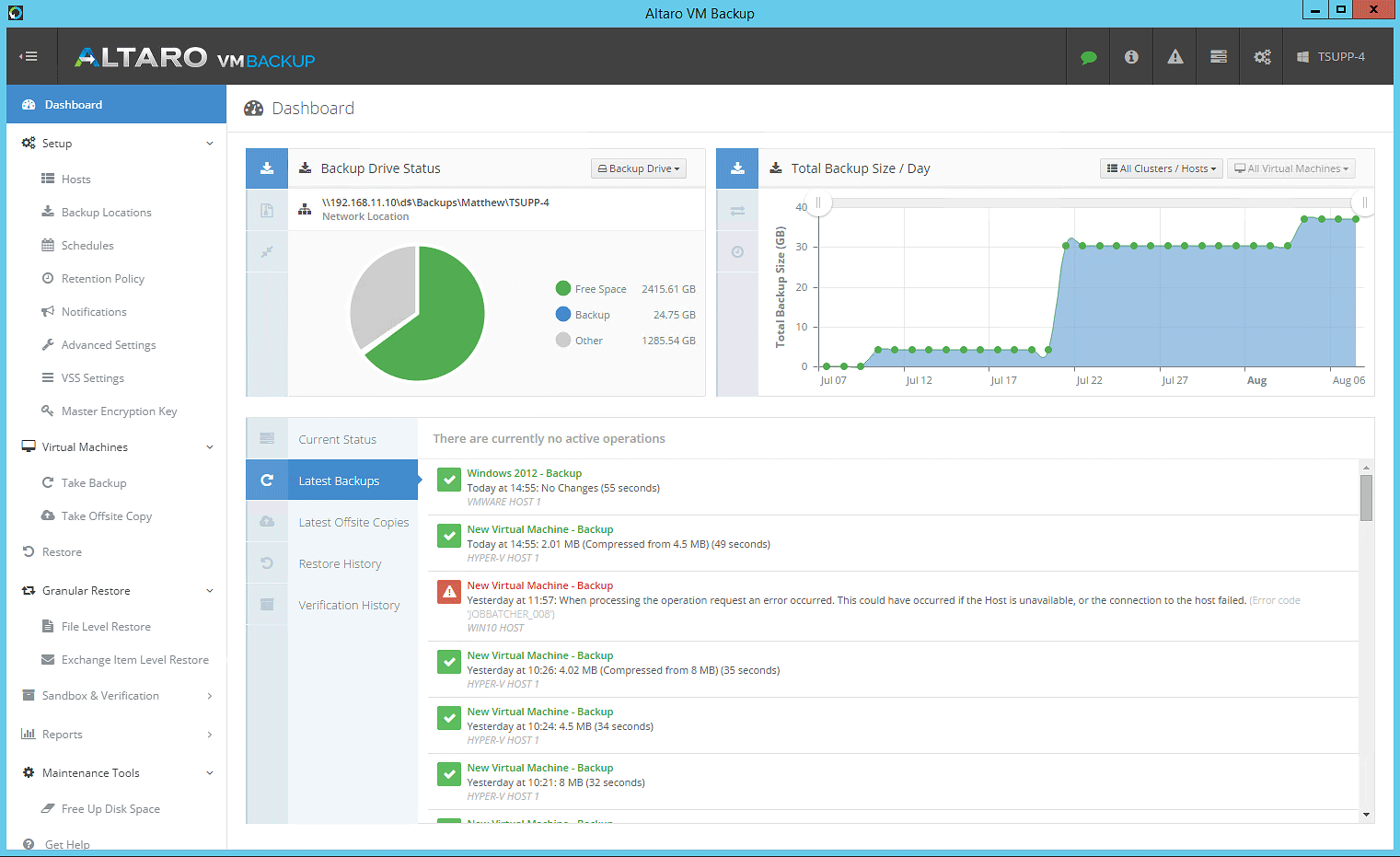Click the shrink arrows icon on drive status widget

point(267,251)
